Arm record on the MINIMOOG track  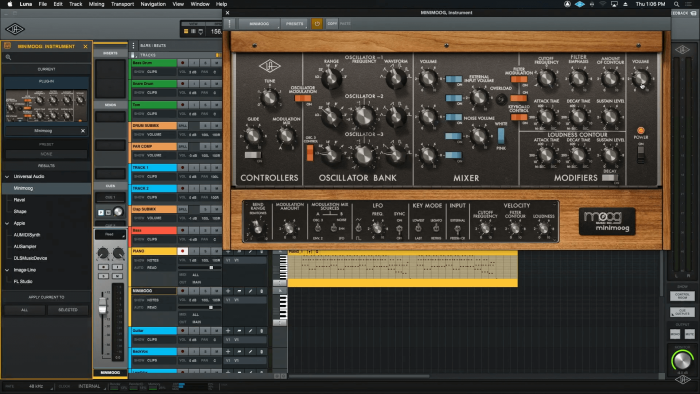[x=182, y=291]
